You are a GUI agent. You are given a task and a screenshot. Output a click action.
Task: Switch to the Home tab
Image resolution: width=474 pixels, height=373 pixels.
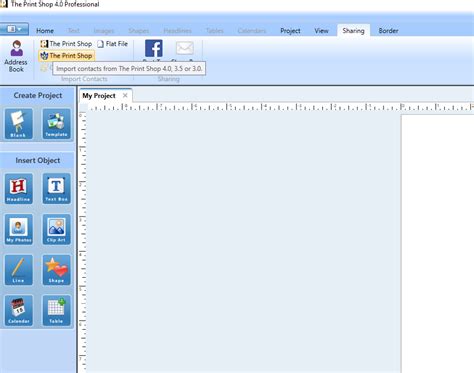point(45,31)
